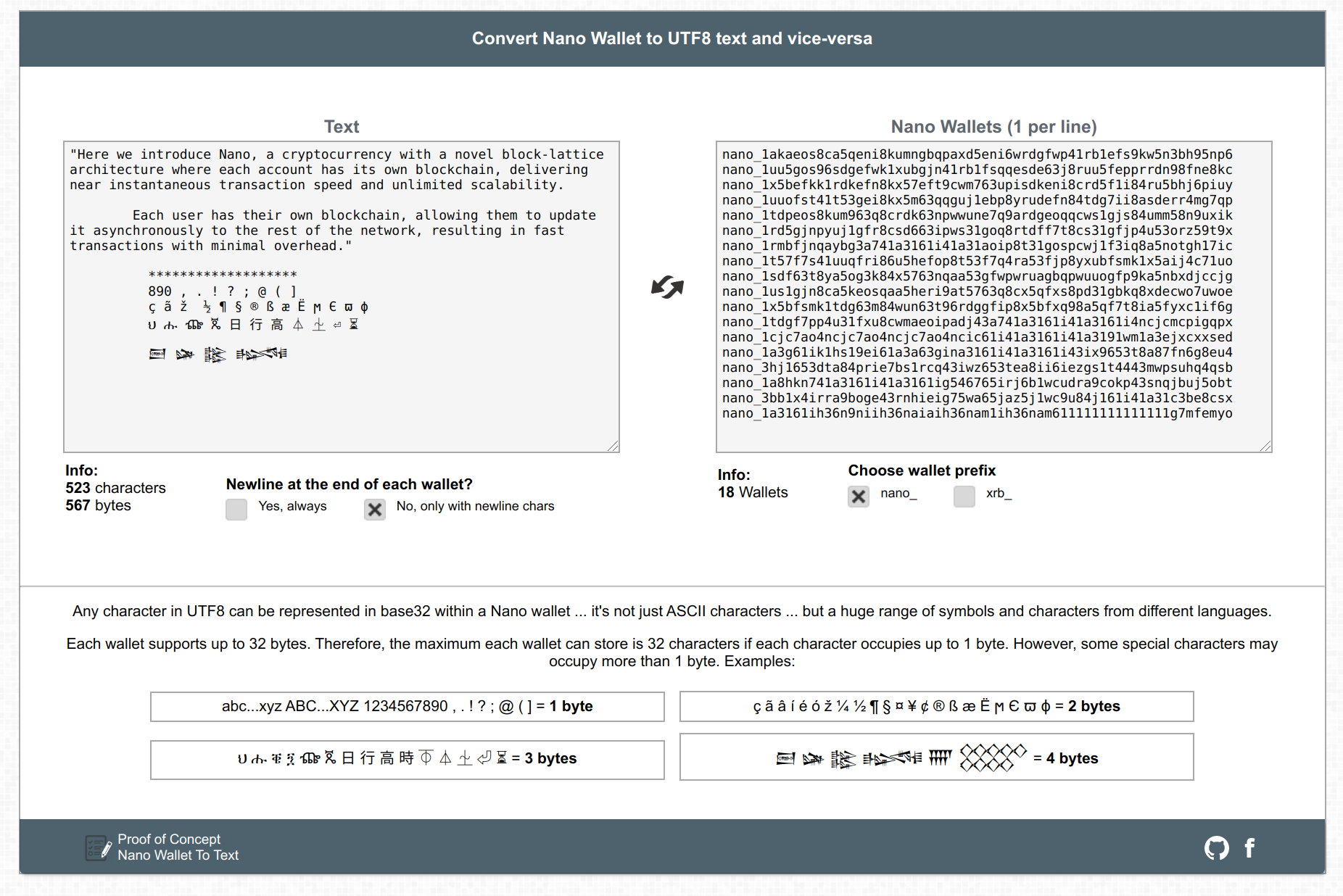Click wallet line starting nano_3bb1x4irra9boge43
1343x896 pixels.
tap(977, 398)
